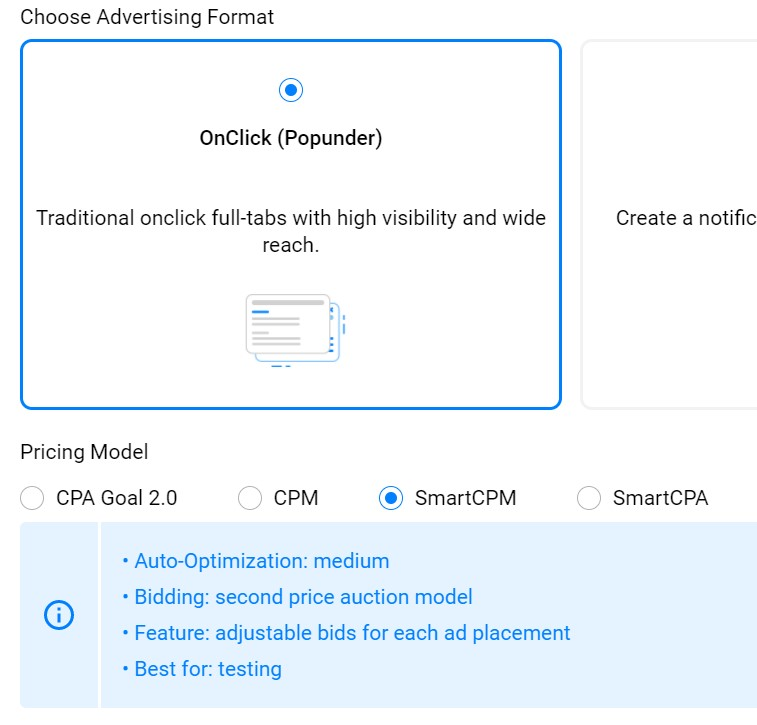
Task: Click the popunder windows illustration icon
Action: pos(294,329)
